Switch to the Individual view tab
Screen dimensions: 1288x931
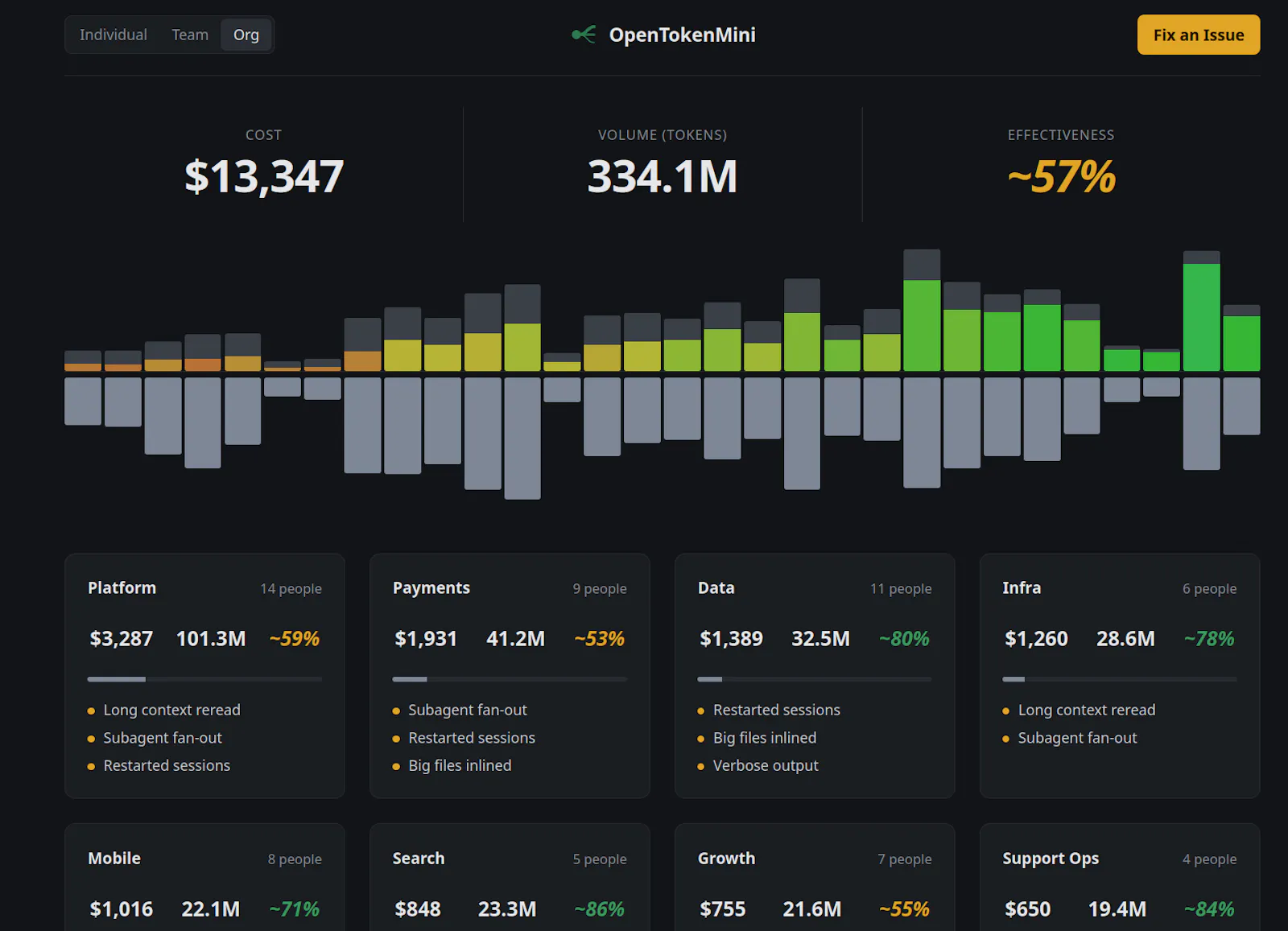(x=114, y=35)
